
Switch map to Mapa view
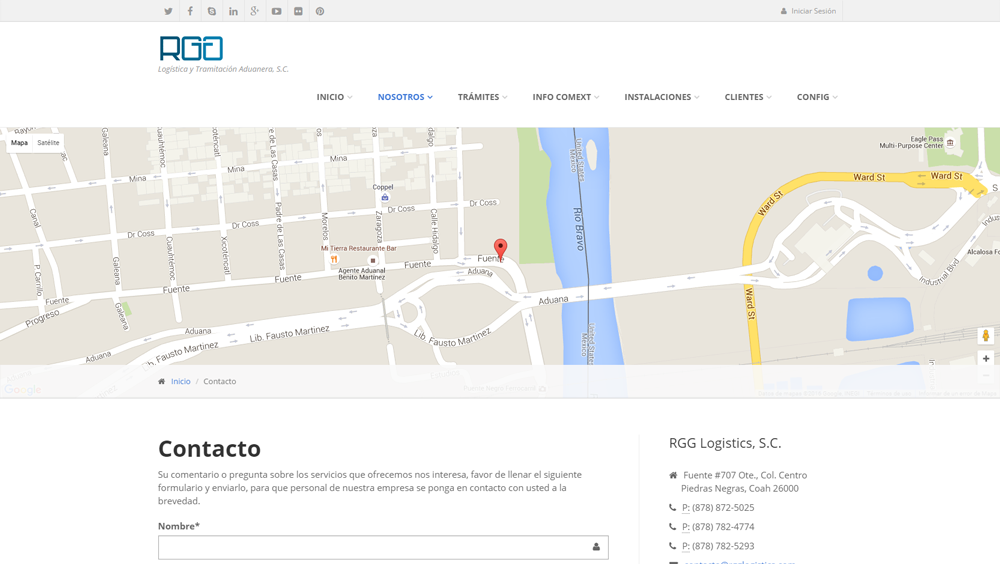pyautogui.click(x=19, y=143)
